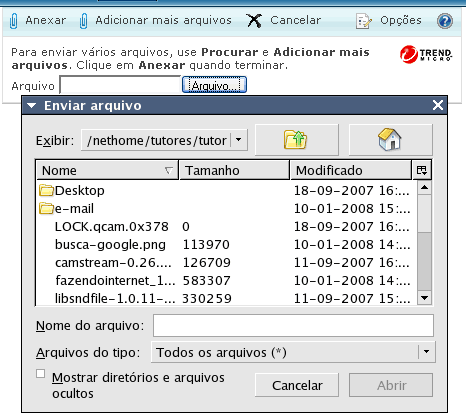
Task: Click the size value 330259
Action: pyautogui.click(x=207, y=298)
